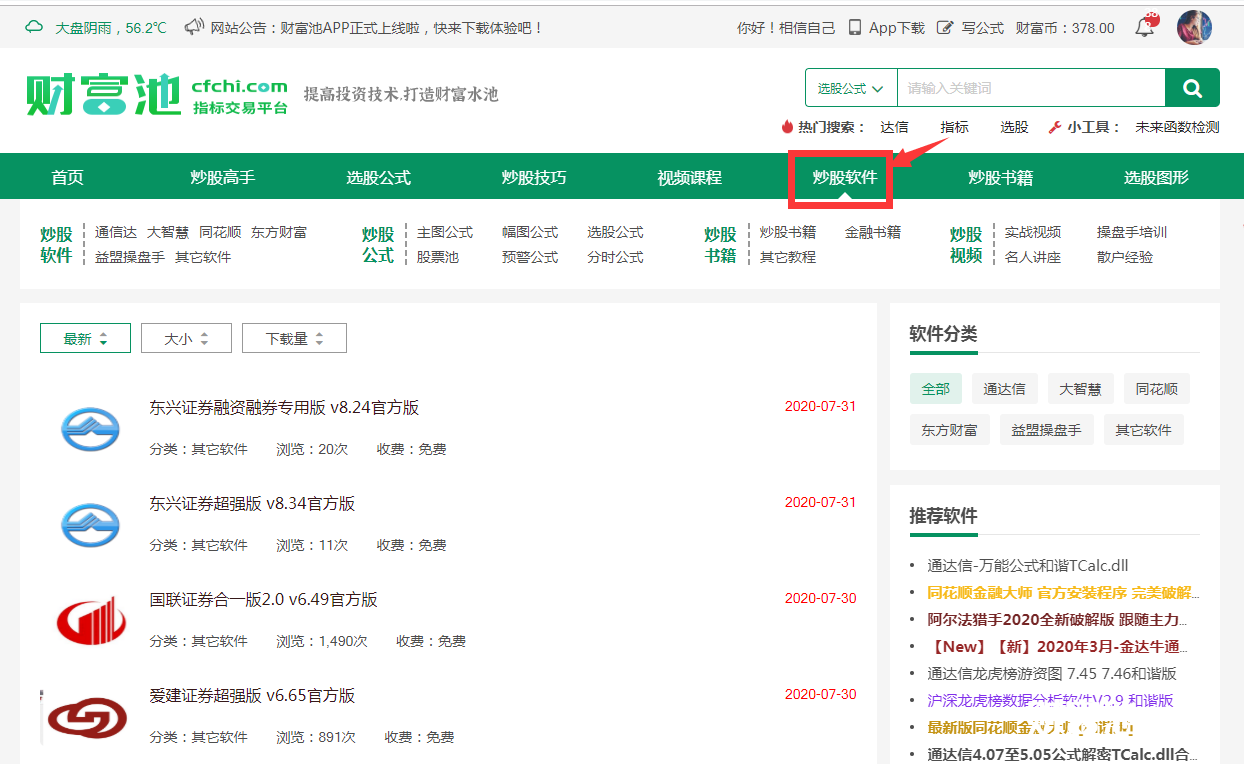Open the 未来函数检测 tool

pyautogui.click(x=1177, y=127)
